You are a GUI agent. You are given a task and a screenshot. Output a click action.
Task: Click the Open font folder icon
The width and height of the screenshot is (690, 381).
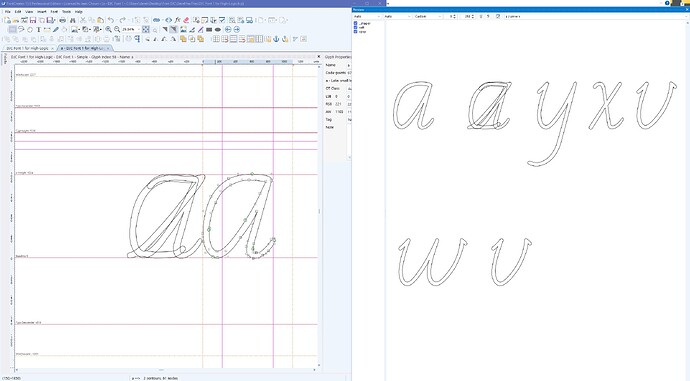(16, 20)
